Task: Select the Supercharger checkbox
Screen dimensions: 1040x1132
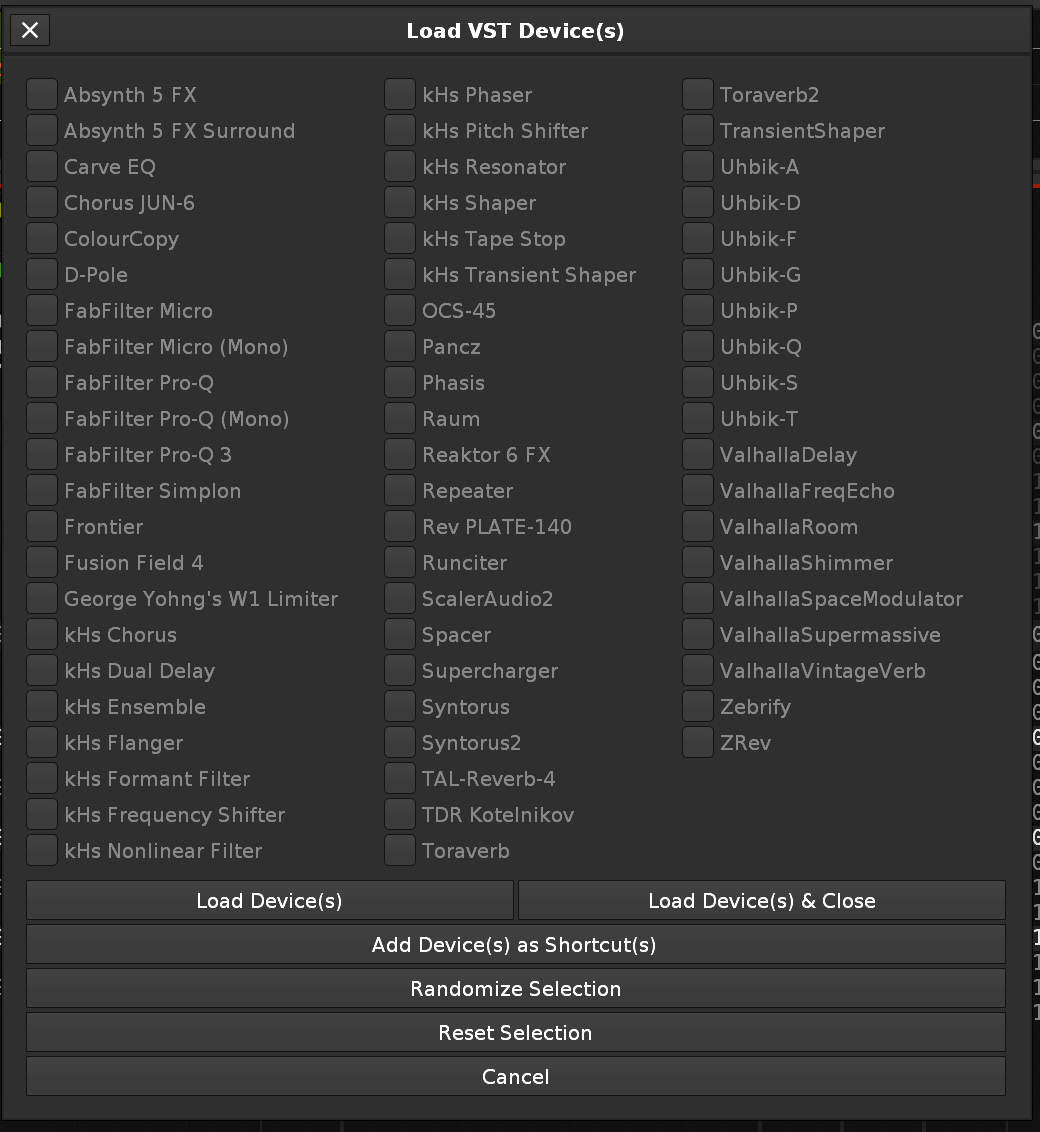Action: 400,671
